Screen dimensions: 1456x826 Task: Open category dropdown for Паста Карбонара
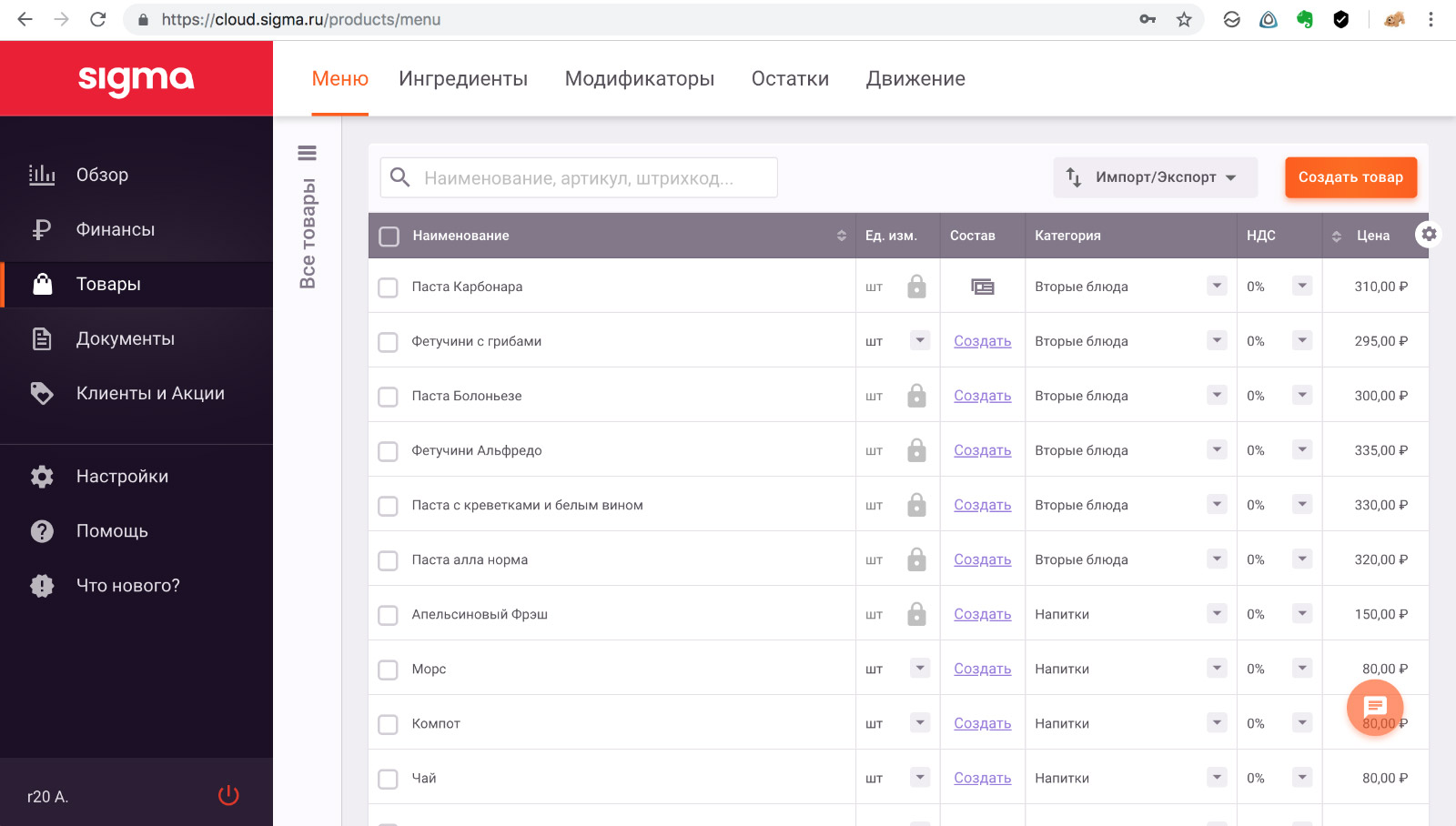[x=1217, y=286]
